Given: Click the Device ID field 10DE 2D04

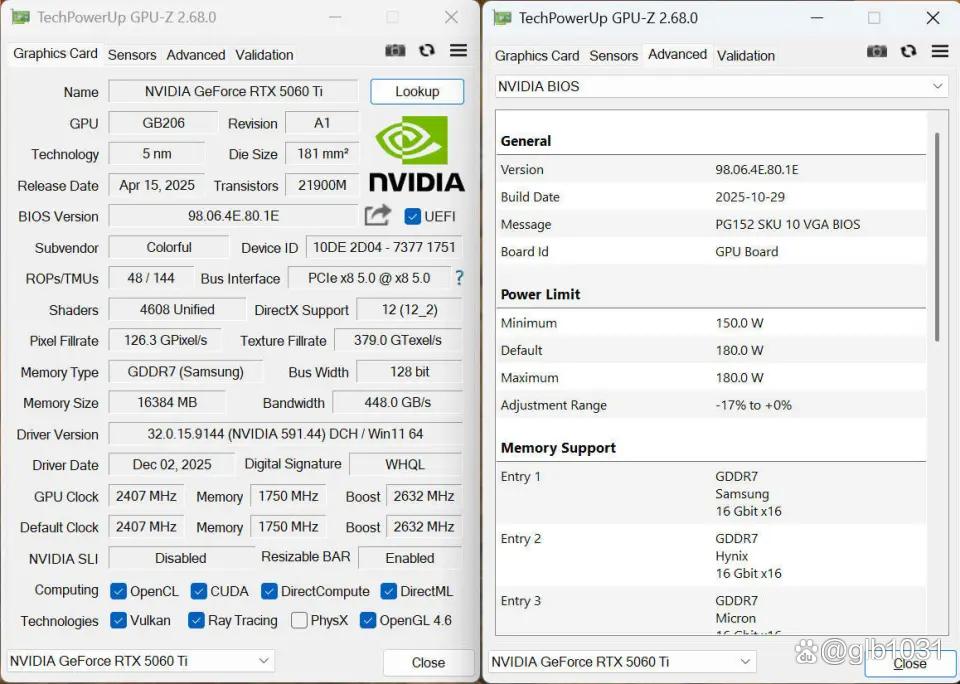Looking at the screenshot, I should pos(384,247).
